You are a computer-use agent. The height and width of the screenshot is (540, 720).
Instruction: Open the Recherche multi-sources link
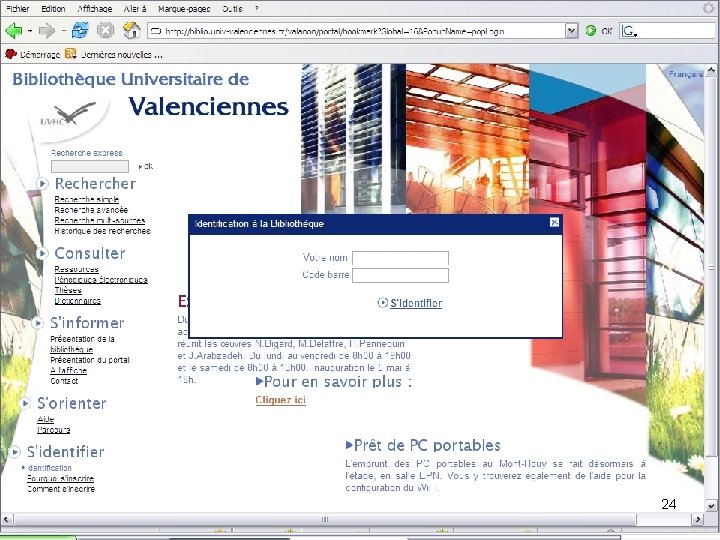pyautogui.click(x=100, y=220)
